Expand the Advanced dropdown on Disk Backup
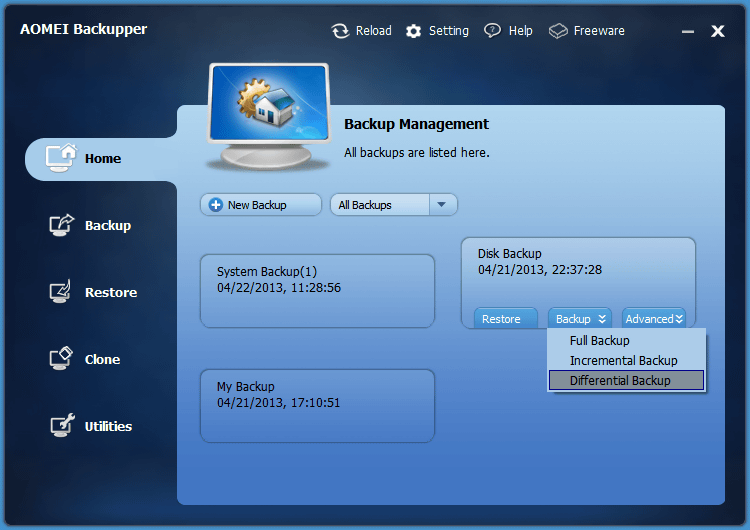This screenshot has height=530, width=750. click(654, 319)
